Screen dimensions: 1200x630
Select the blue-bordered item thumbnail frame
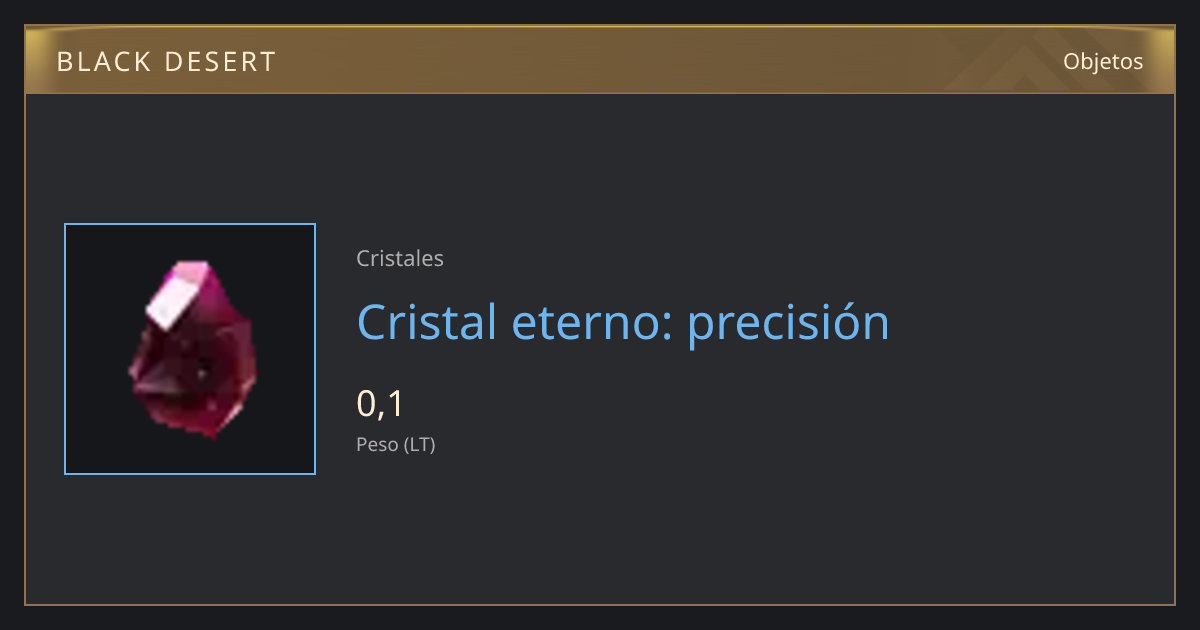pos(190,349)
